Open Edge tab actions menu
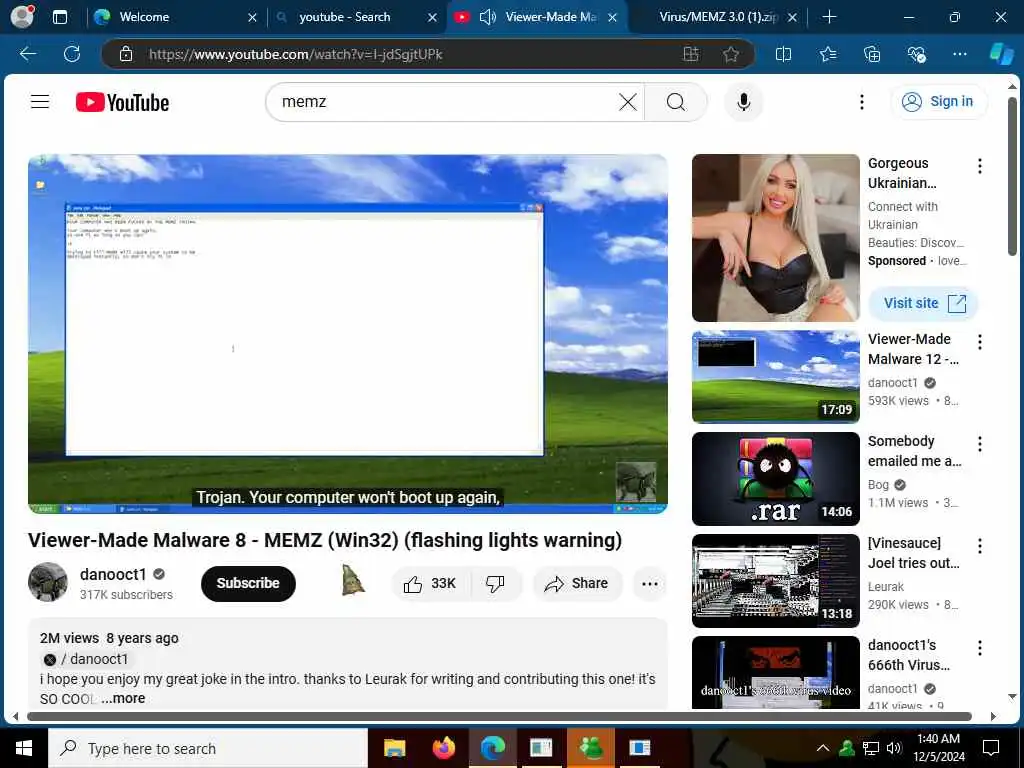 59,17
